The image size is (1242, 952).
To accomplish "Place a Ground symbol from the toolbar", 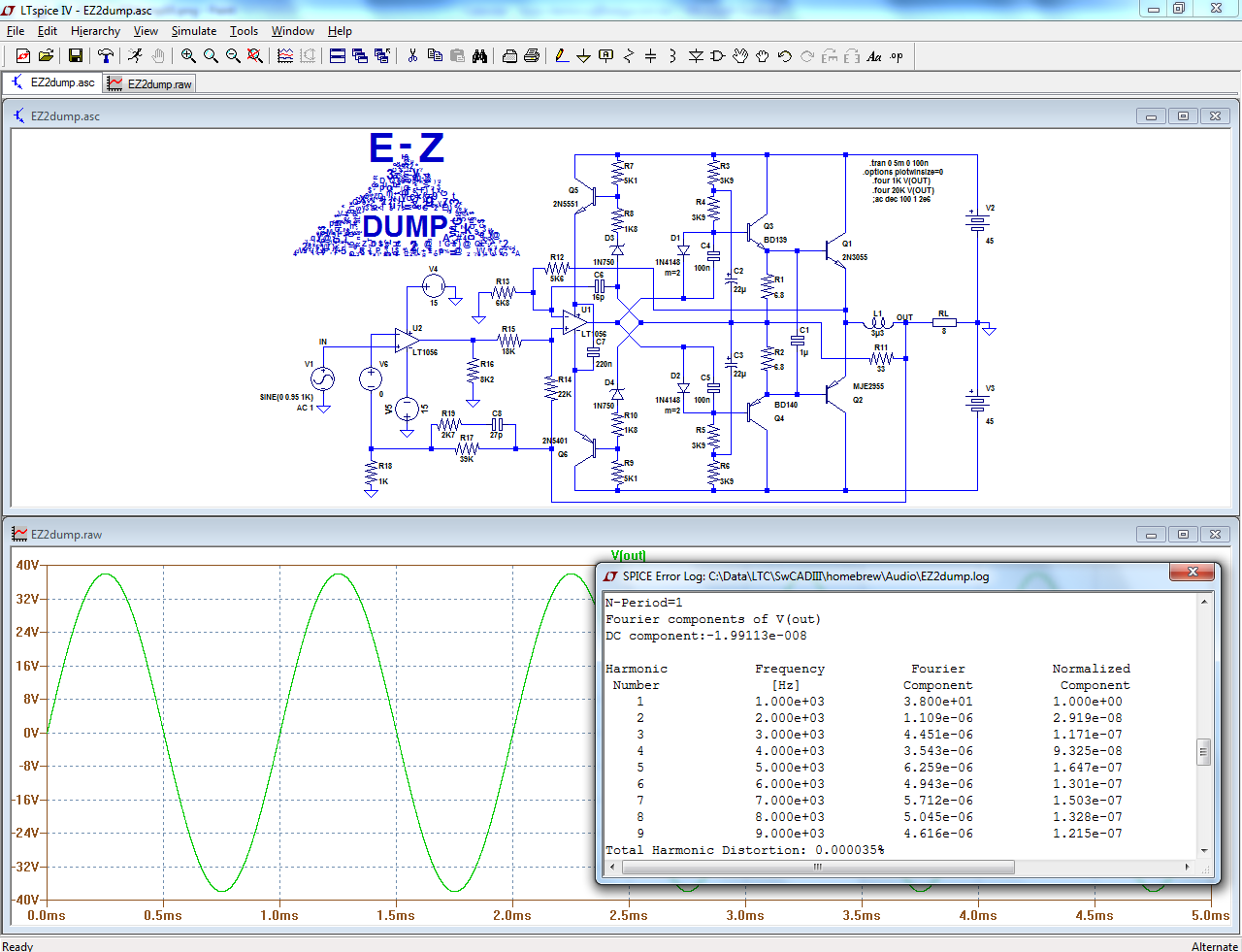I will click(584, 56).
